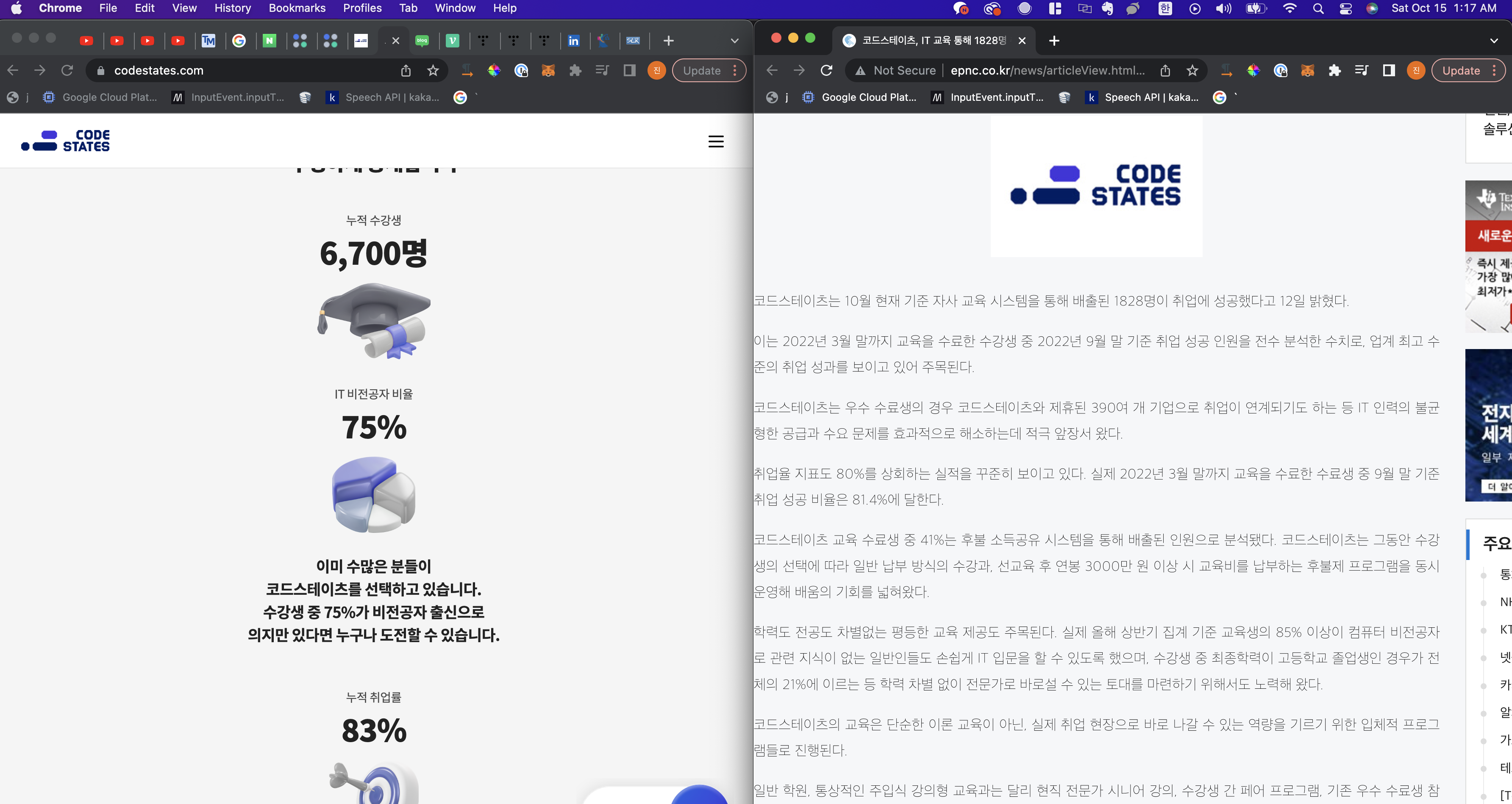Viewport: 1512px width, 804px height.
Task: Share the epnc article via the share icon
Action: 1165,70
